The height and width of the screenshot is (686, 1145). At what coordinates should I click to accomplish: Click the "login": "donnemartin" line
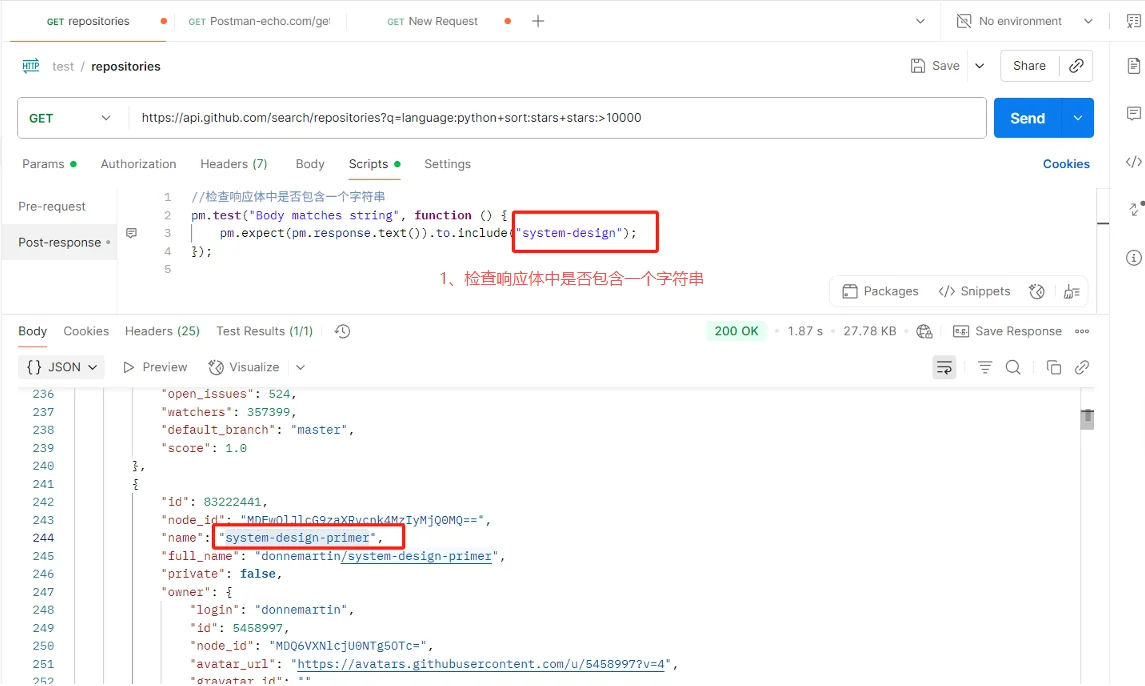coord(272,609)
